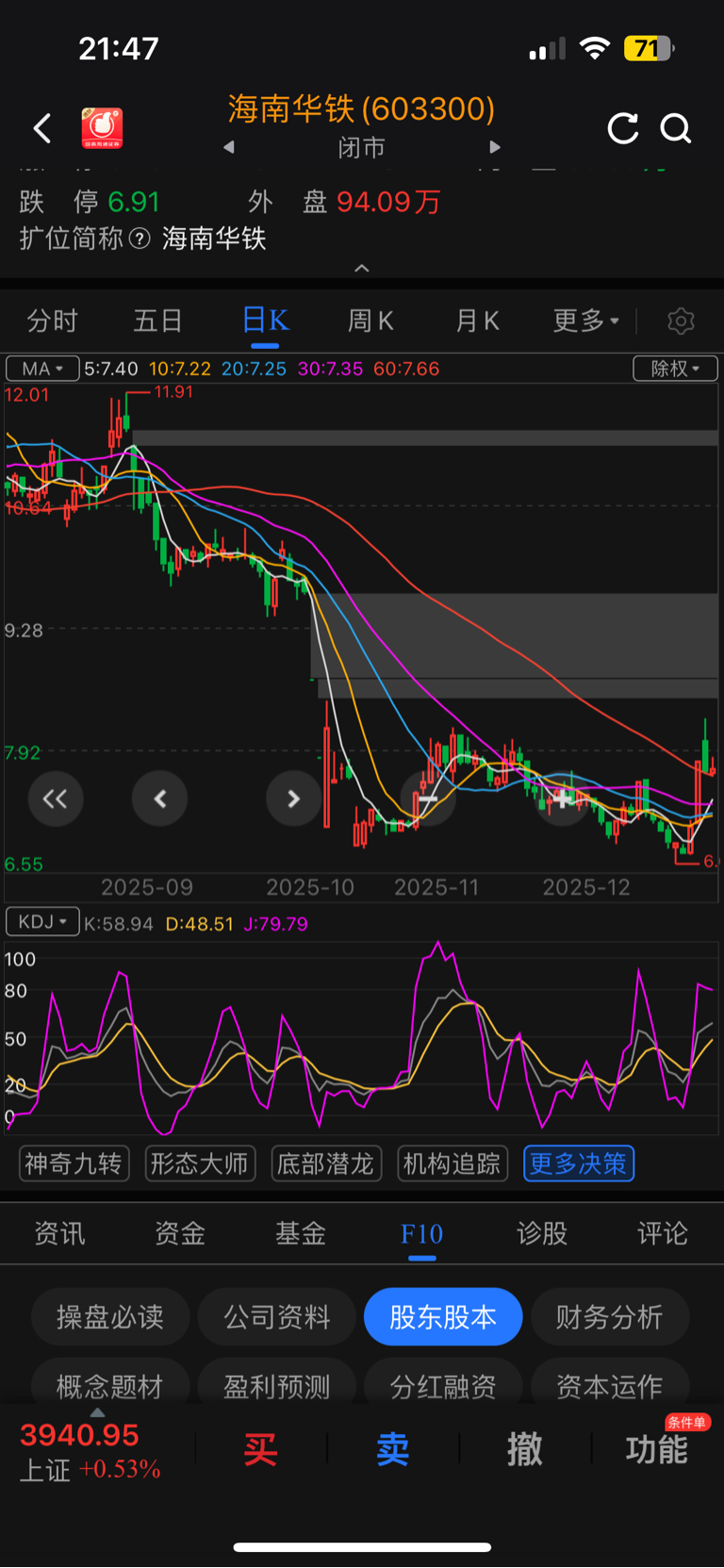Tap the 外盘 94.09万 value
This screenshot has height=1568, width=724.
(388, 202)
